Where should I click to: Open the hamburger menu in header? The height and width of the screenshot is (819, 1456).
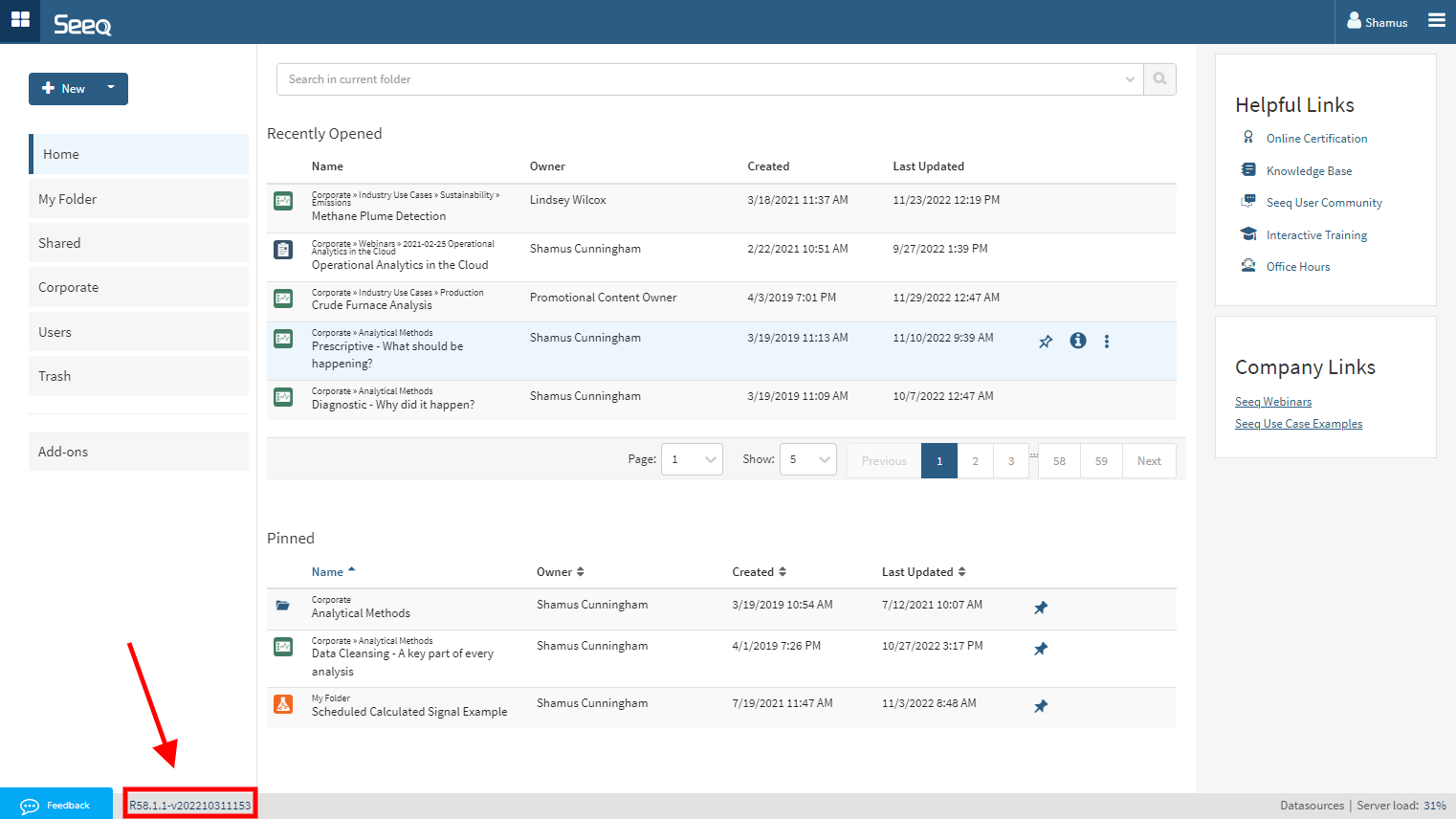coord(1436,20)
